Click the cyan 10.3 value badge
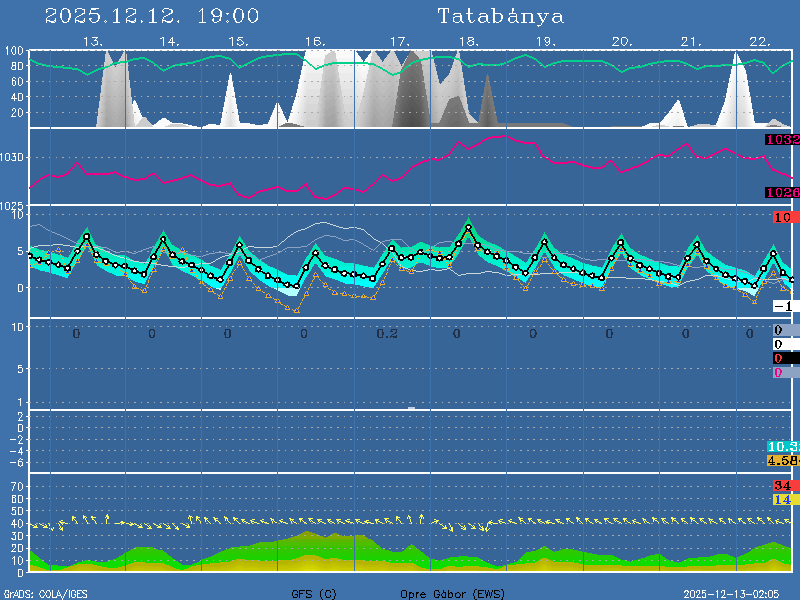Screen dimensions: 800x600 [x=782, y=446]
